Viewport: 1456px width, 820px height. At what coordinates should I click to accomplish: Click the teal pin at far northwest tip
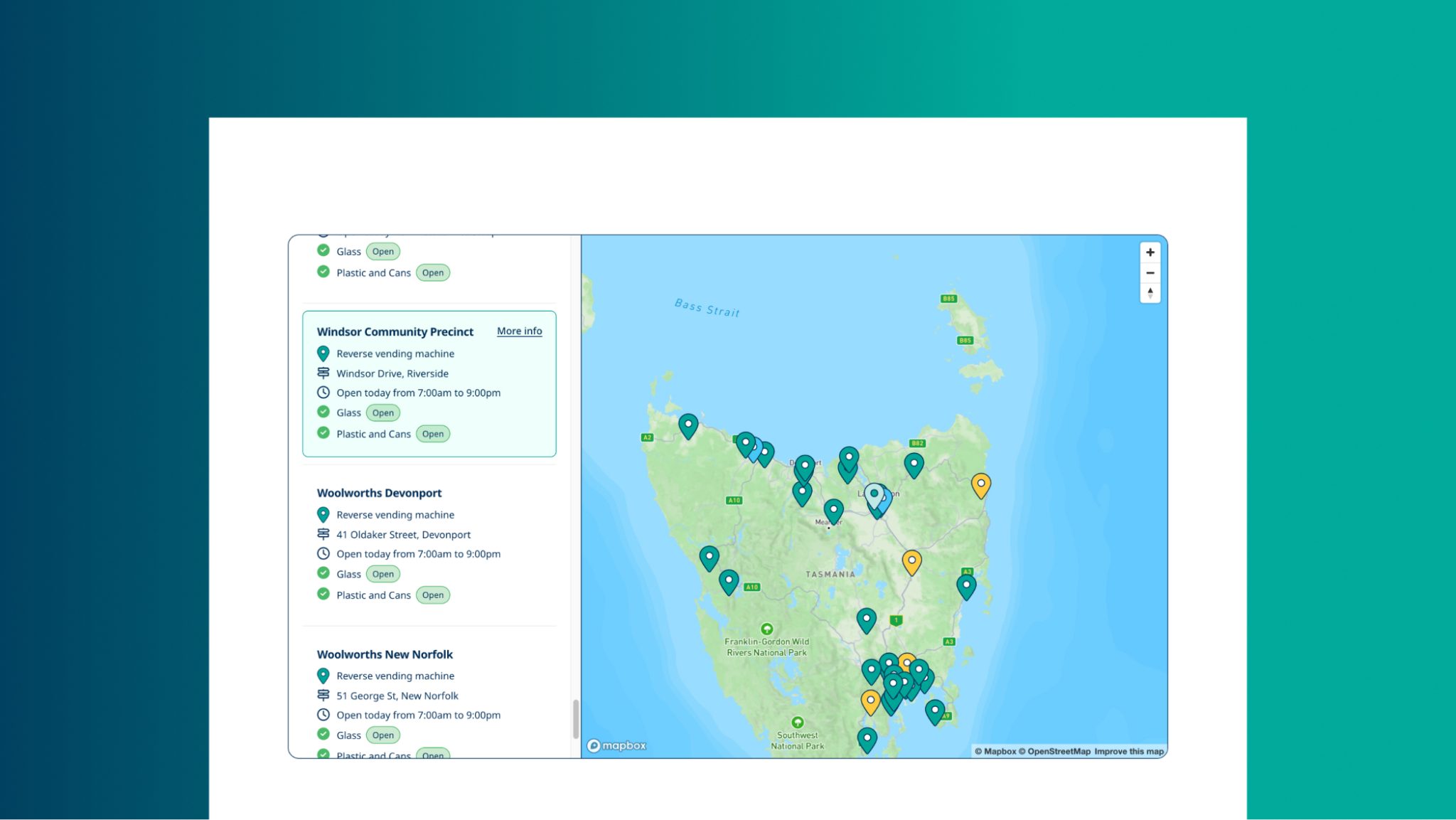click(687, 426)
